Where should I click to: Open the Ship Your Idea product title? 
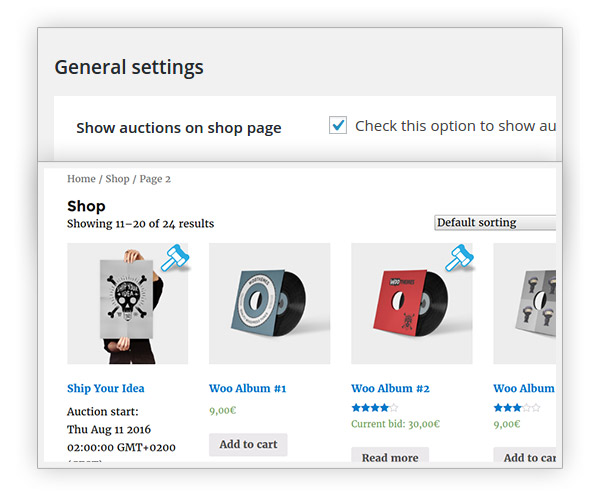click(106, 388)
